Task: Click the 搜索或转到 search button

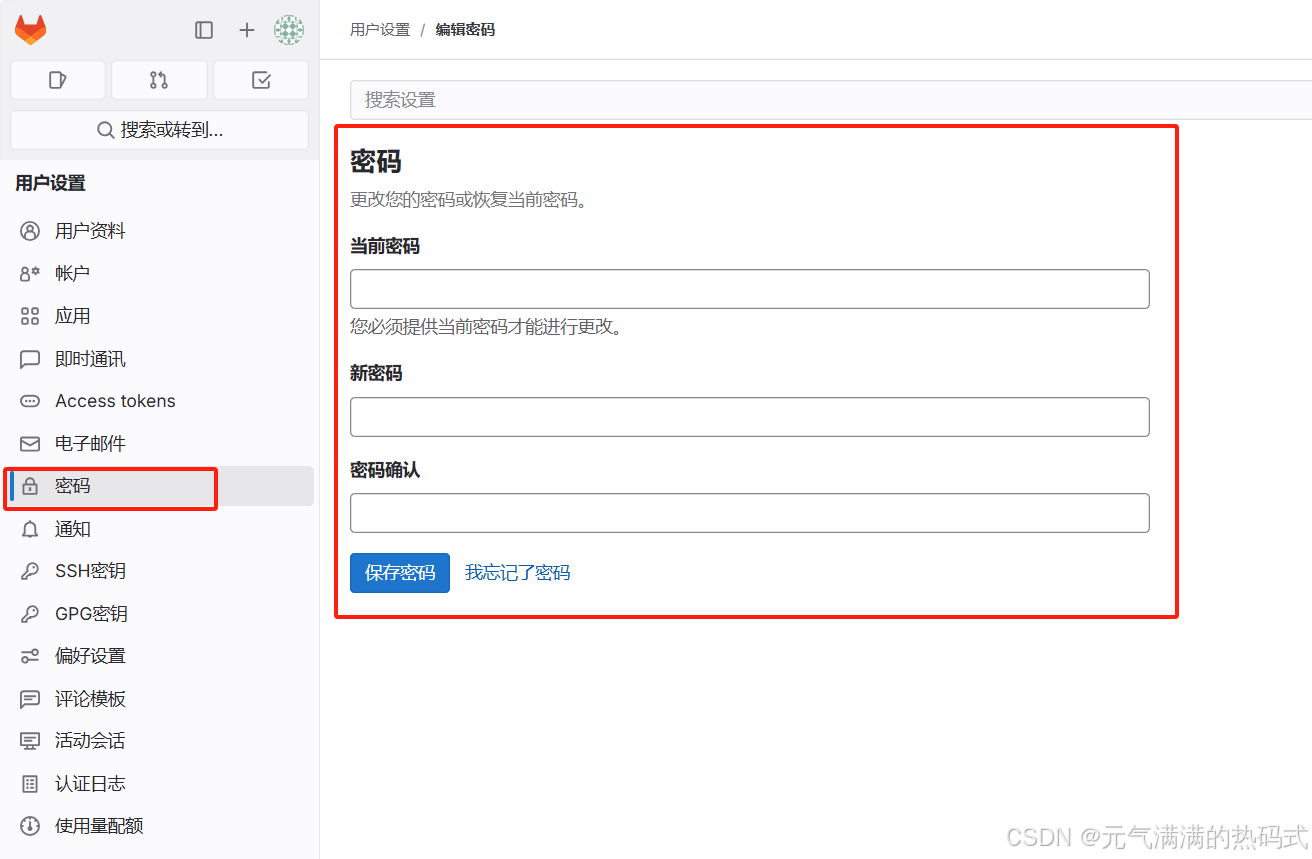Action: coord(160,130)
